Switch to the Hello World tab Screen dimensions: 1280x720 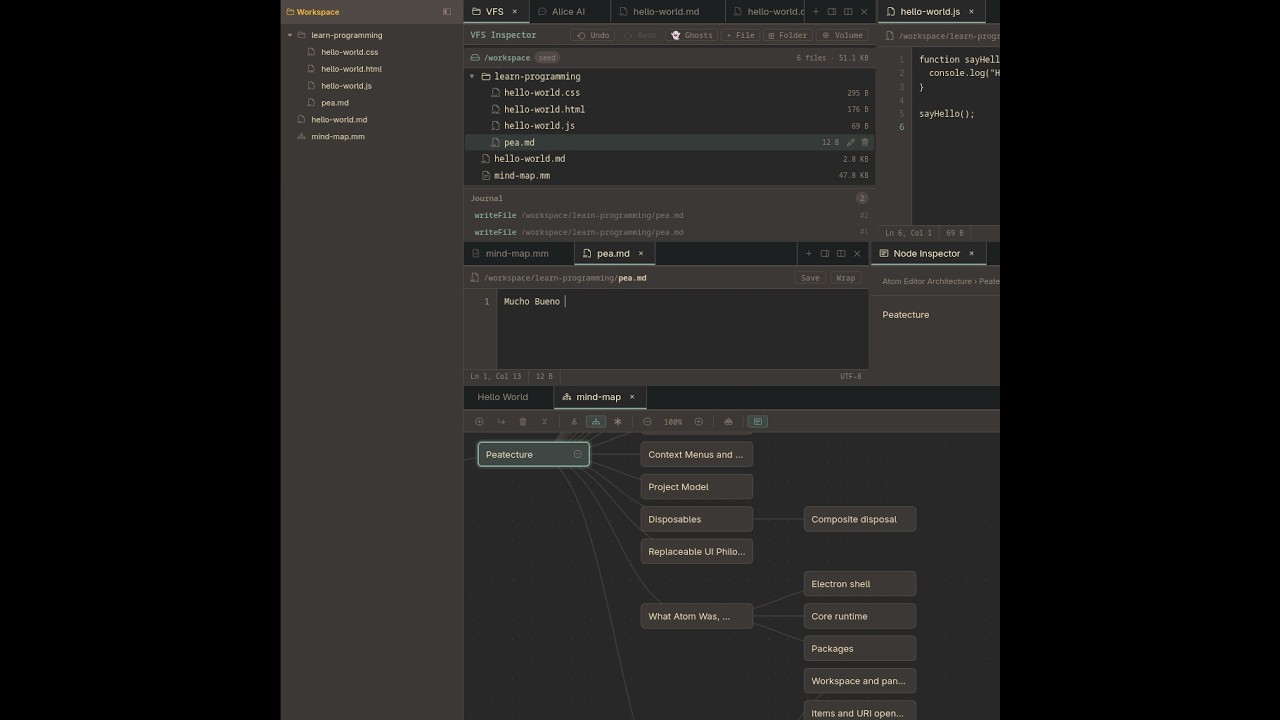(503, 397)
